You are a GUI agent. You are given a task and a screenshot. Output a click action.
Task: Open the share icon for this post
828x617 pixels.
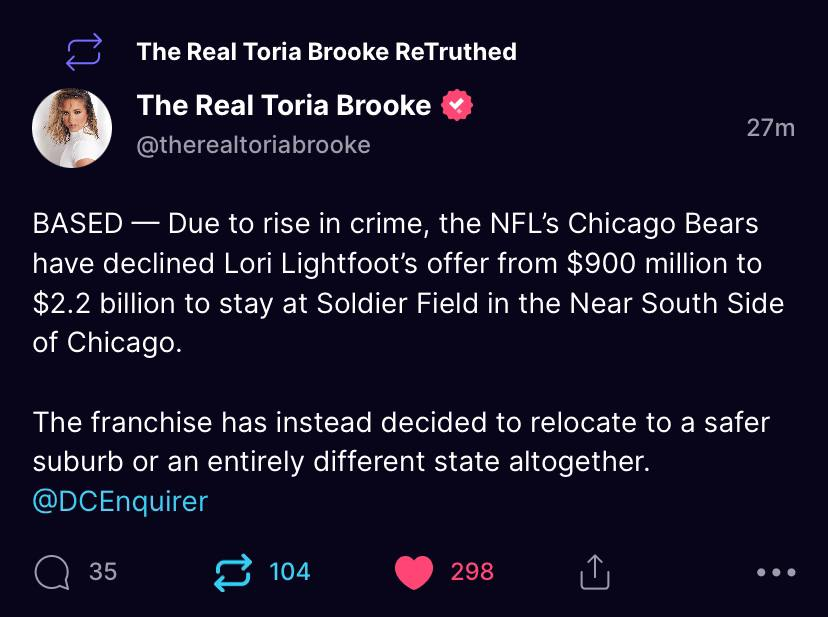(x=594, y=572)
